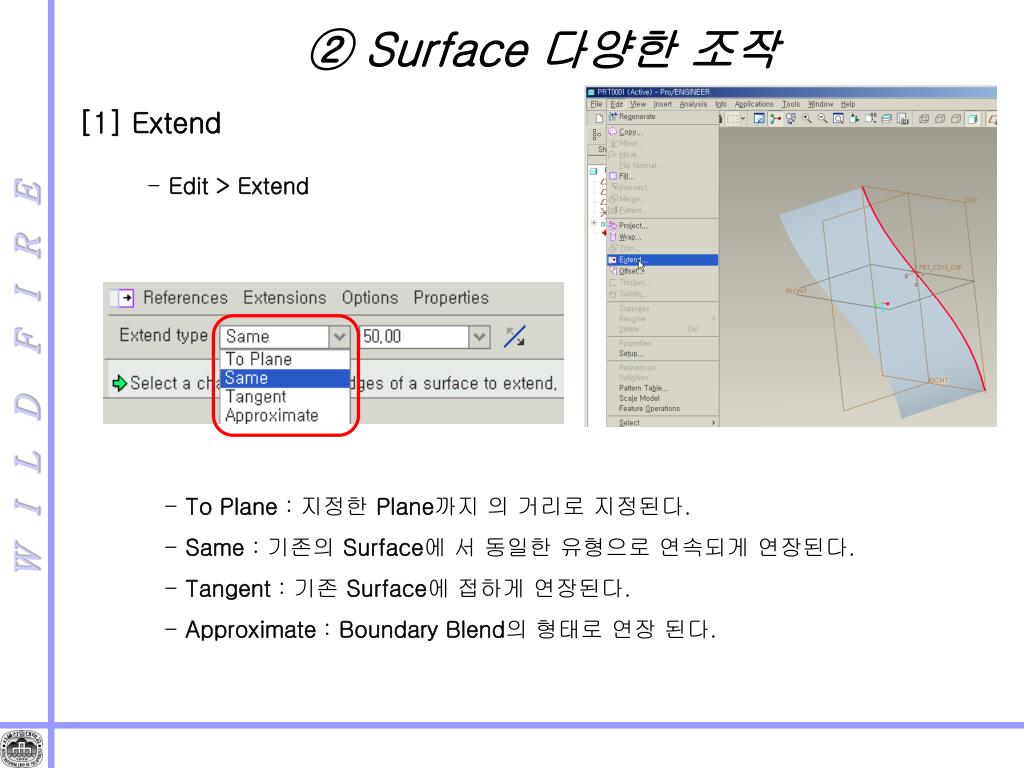Image resolution: width=1024 pixels, height=768 pixels.
Task: Open the Info menu in Pro/ENGINEER
Action: (x=721, y=104)
